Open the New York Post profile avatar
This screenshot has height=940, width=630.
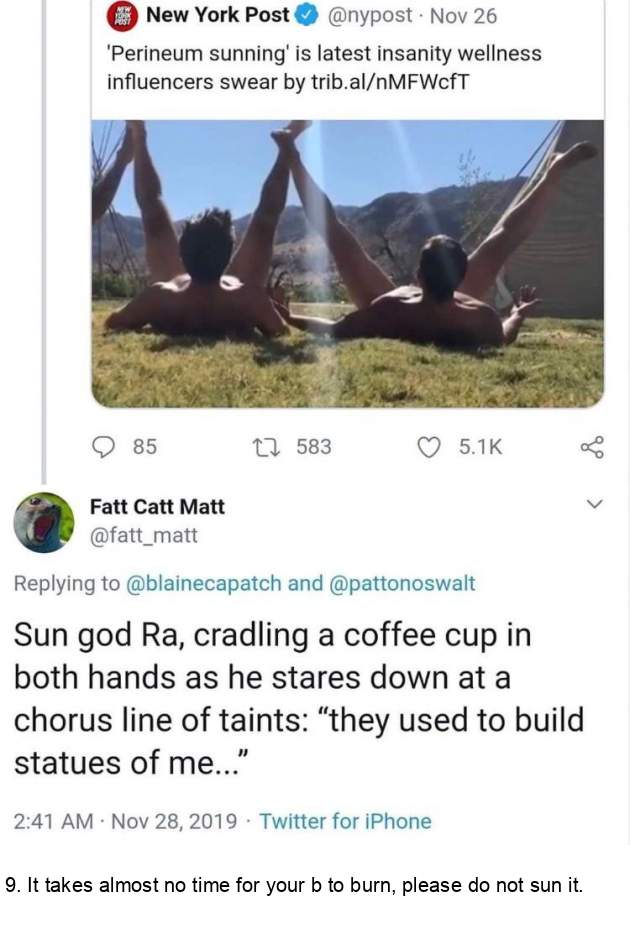[123, 15]
